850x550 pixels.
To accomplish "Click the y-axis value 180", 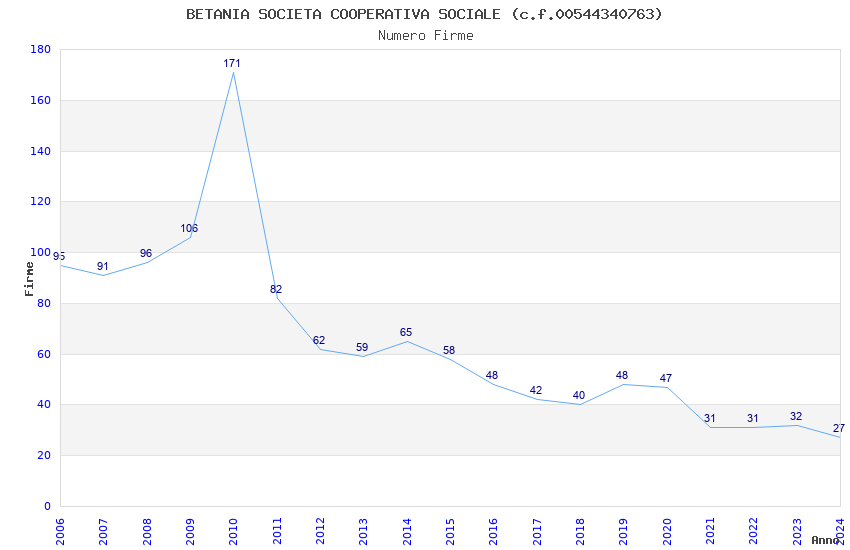I will [41, 49].
